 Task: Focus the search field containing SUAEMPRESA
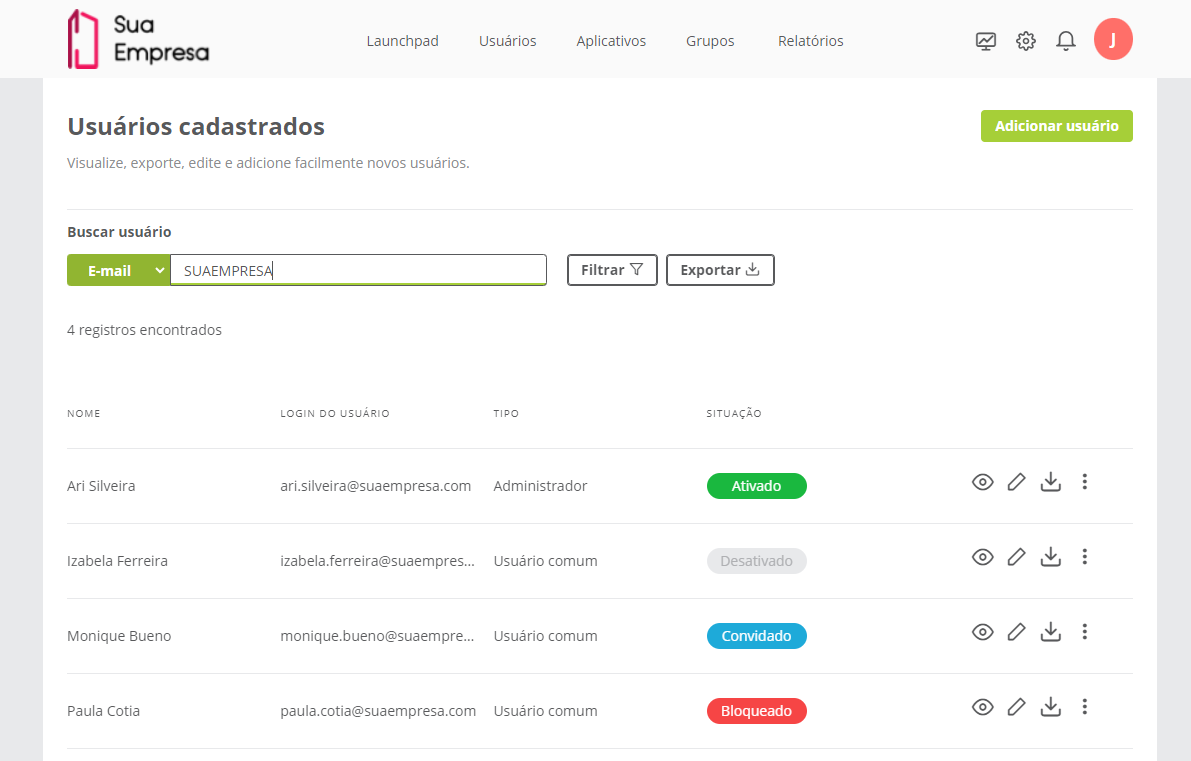pos(359,270)
